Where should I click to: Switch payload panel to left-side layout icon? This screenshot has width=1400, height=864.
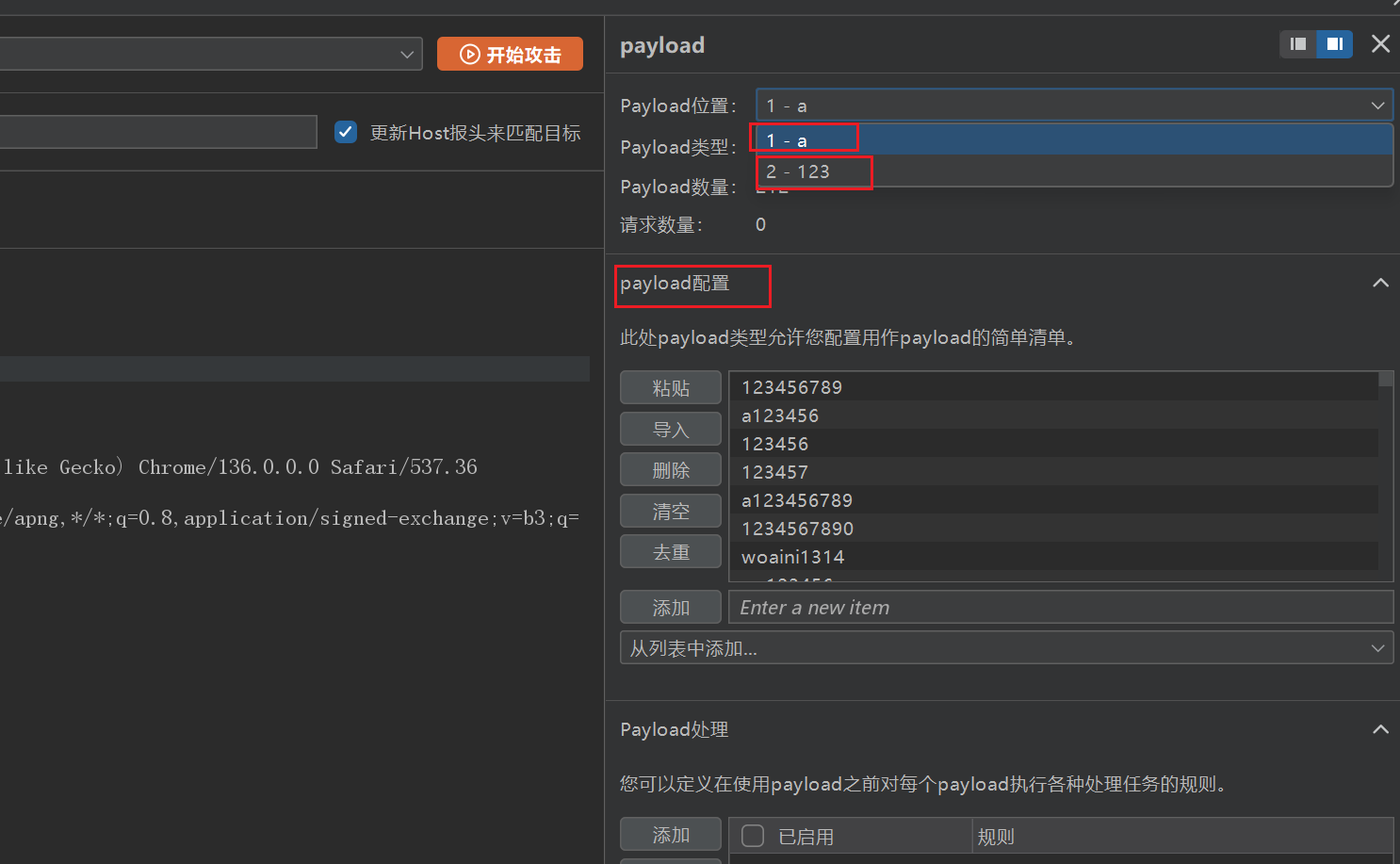tap(1297, 44)
